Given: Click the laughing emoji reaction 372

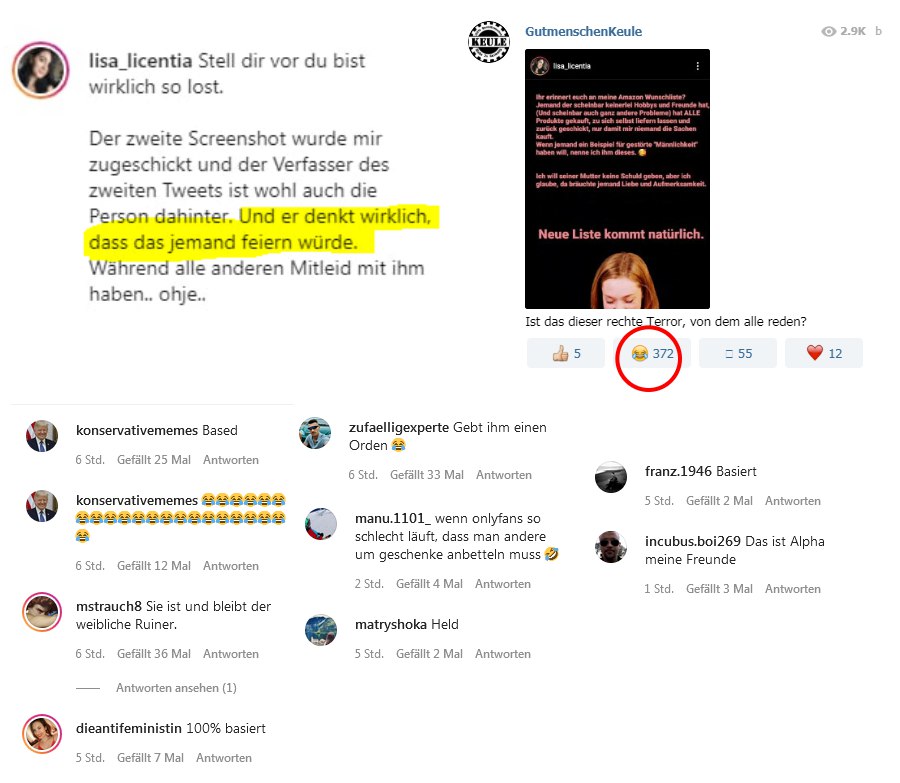Looking at the screenshot, I should 652,353.
